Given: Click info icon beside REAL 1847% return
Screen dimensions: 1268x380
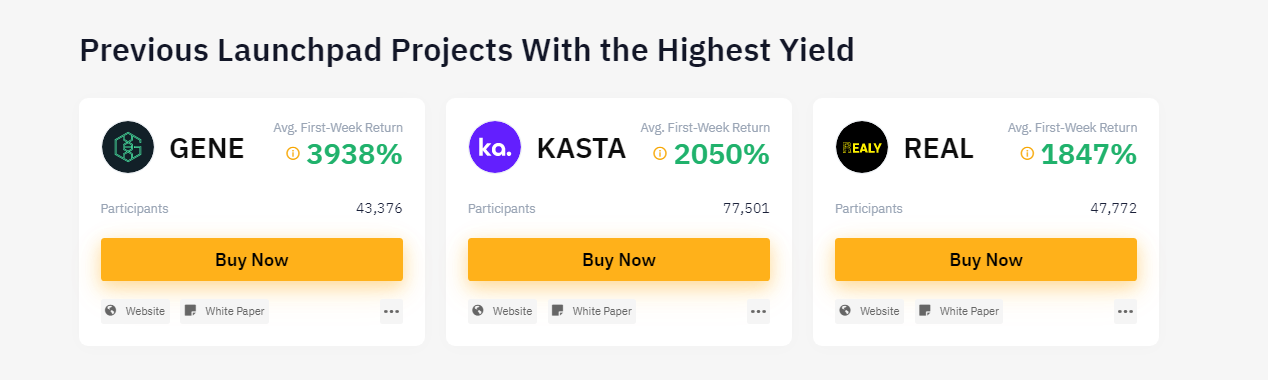Looking at the screenshot, I should [1027, 154].
